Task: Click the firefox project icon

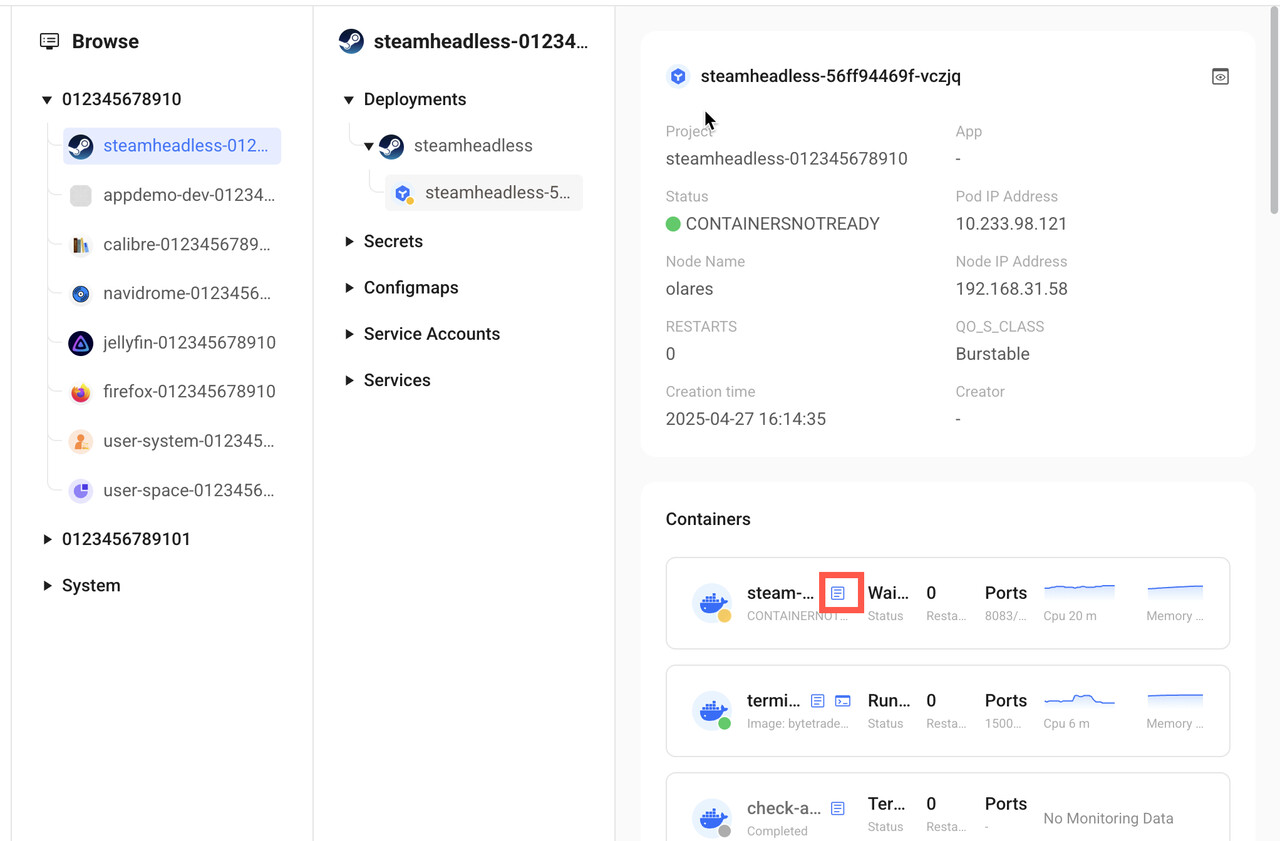Action: [81, 392]
